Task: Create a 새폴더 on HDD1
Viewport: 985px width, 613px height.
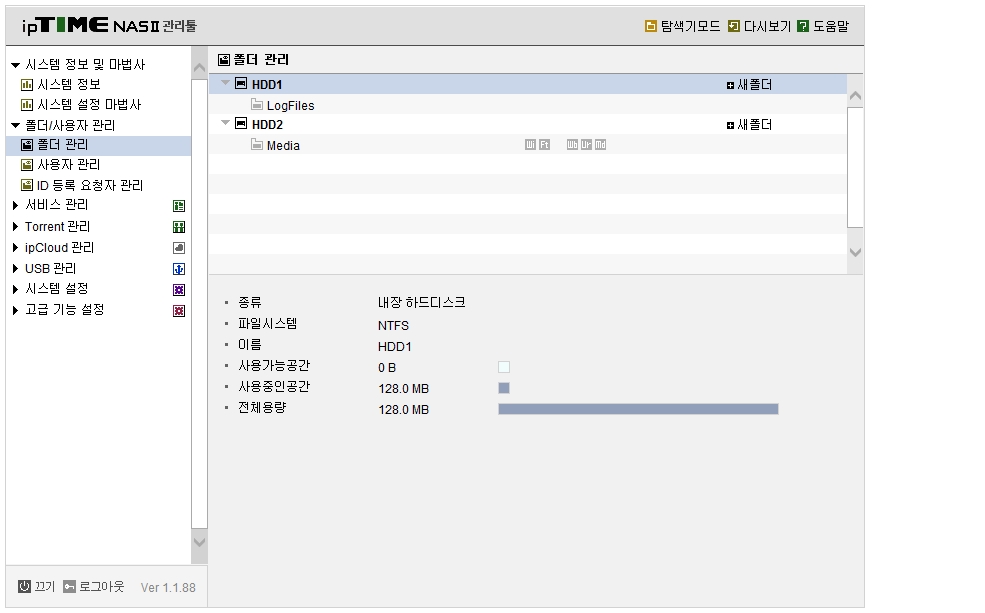Action: pyautogui.click(x=749, y=85)
